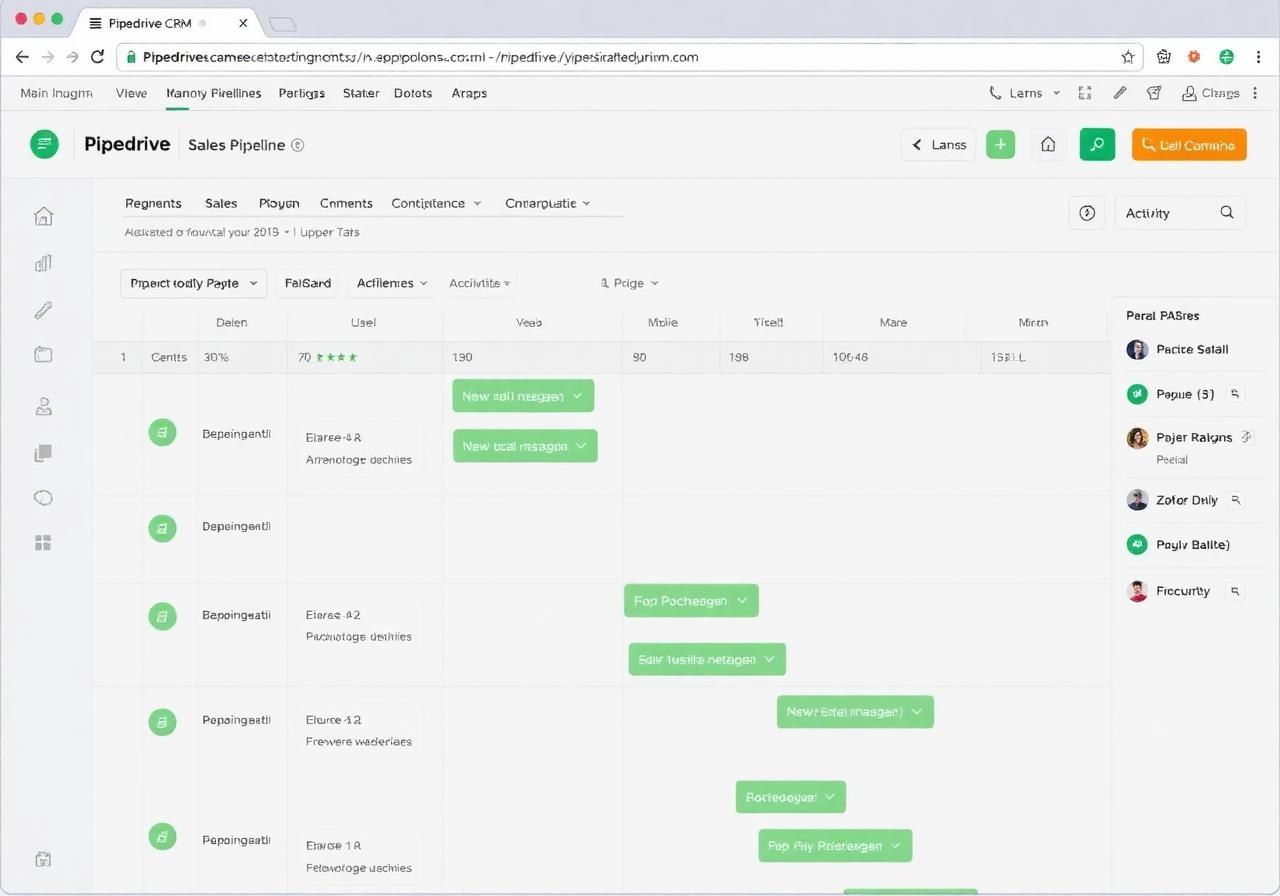This screenshot has width=1280, height=896.
Task: Open the contacts person icon in sidebar
Action: pyautogui.click(x=43, y=406)
